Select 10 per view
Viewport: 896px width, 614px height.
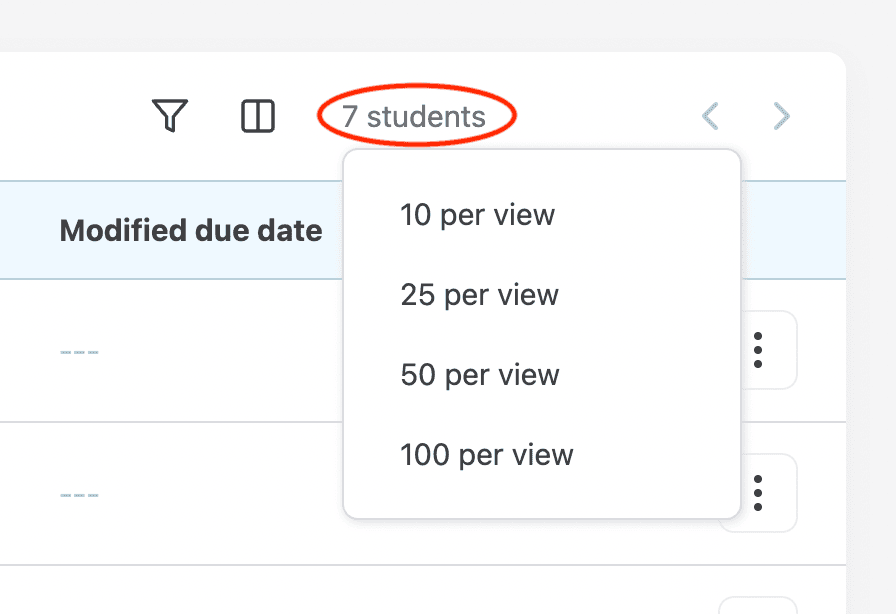[477, 214]
